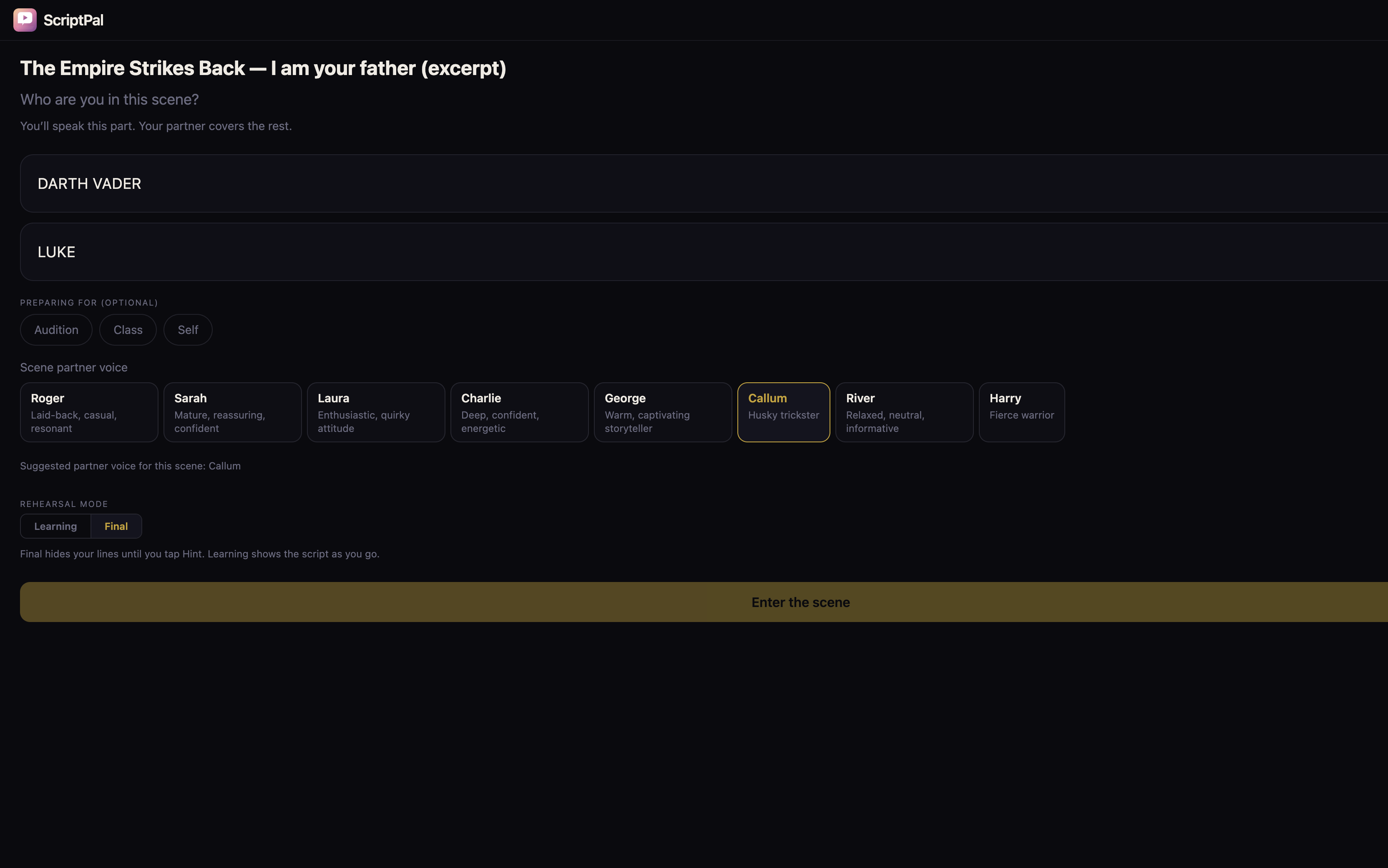Click the 'PREPARING FOR (OPTIONAL)' label
Viewport: 1388px width, 868px height.
[x=89, y=303]
